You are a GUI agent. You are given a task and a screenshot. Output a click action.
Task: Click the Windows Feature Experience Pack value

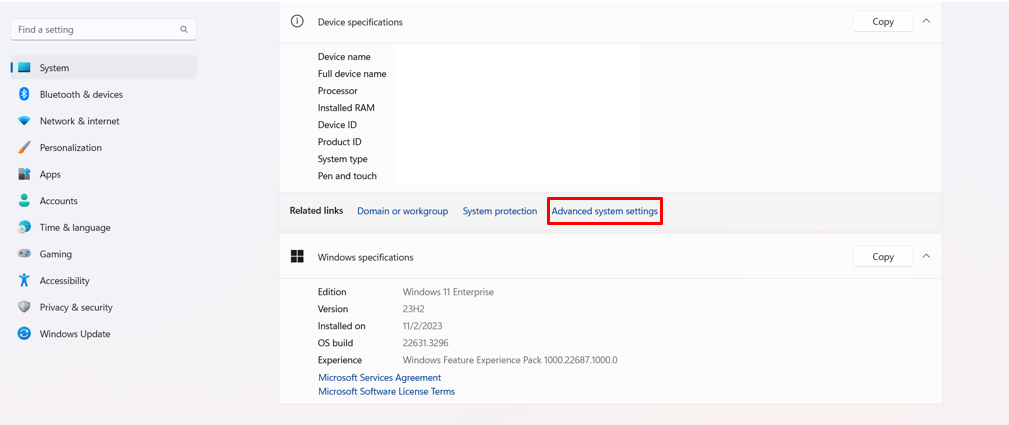click(x=510, y=360)
